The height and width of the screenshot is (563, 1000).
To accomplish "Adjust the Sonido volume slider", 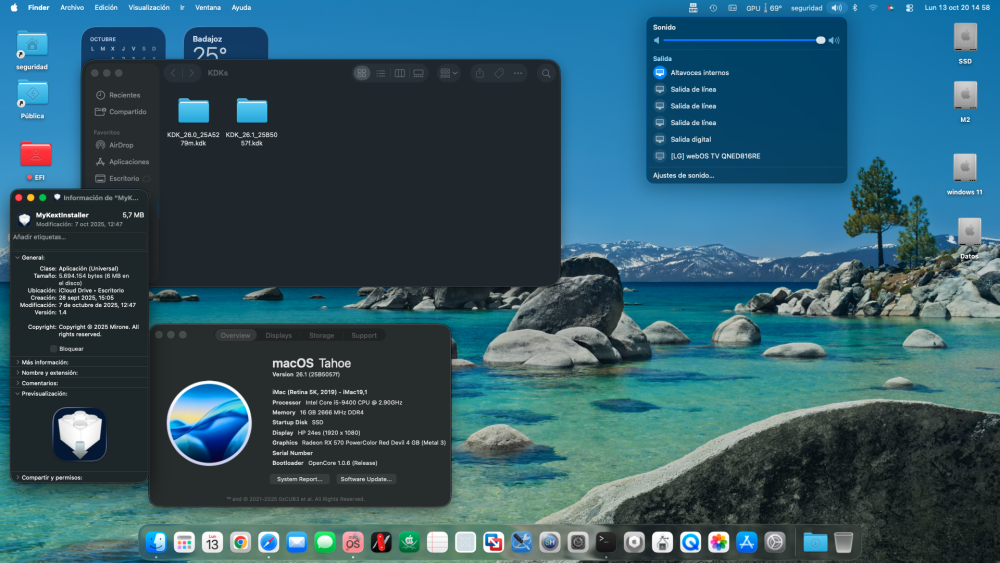I will coord(744,40).
